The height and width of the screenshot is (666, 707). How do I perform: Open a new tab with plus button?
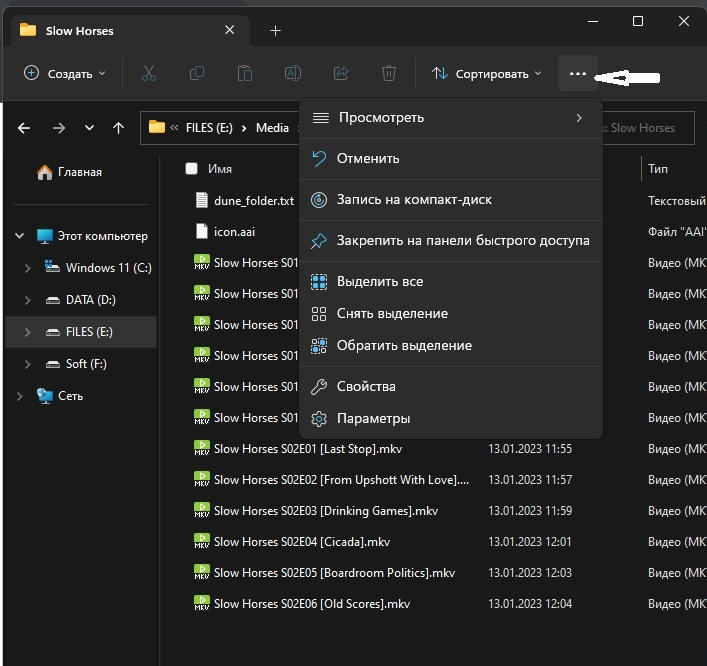(276, 30)
